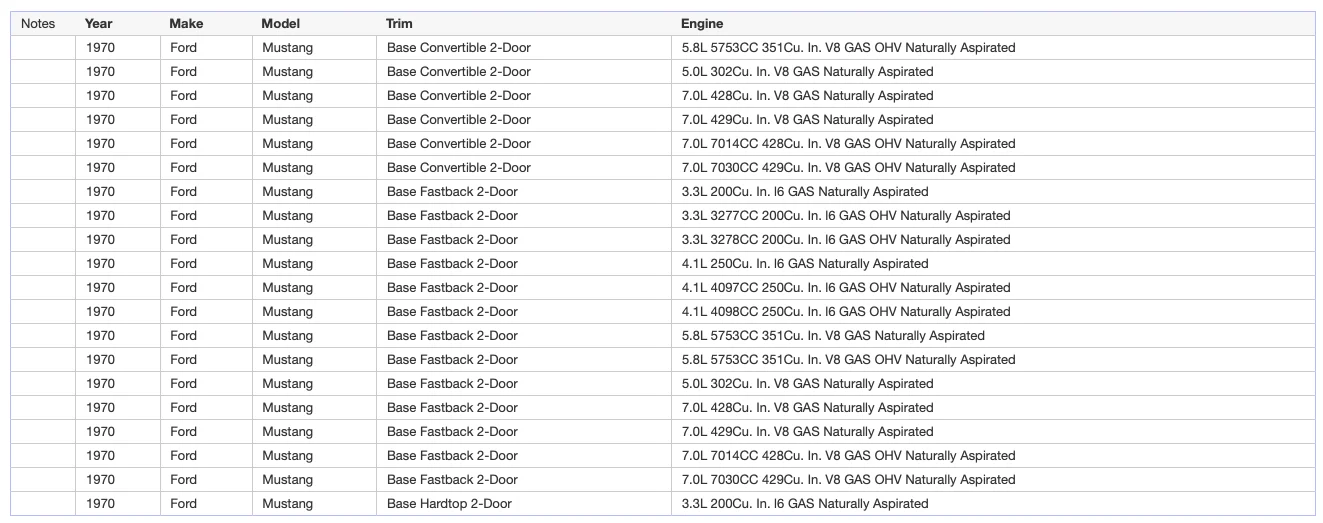Select the Year column header
This screenshot has width=1323, height=523.
(x=98, y=23)
